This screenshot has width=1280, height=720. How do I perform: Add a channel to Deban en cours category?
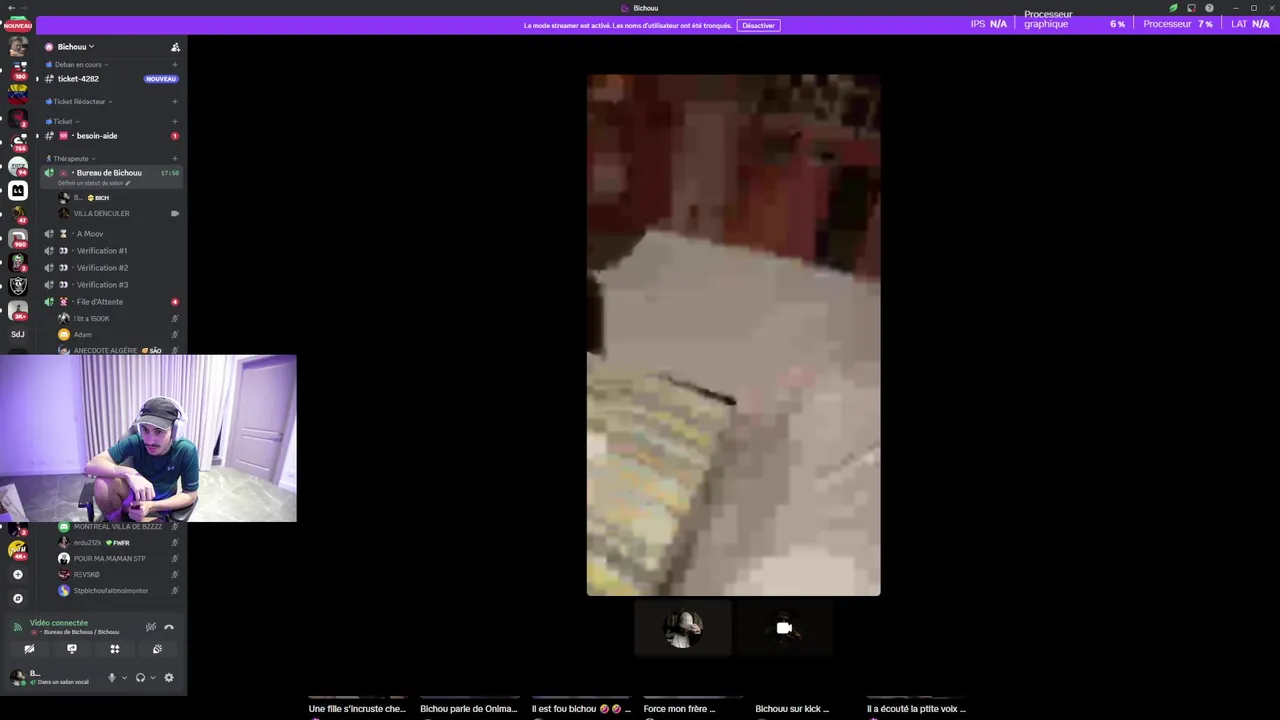(x=175, y=65)
